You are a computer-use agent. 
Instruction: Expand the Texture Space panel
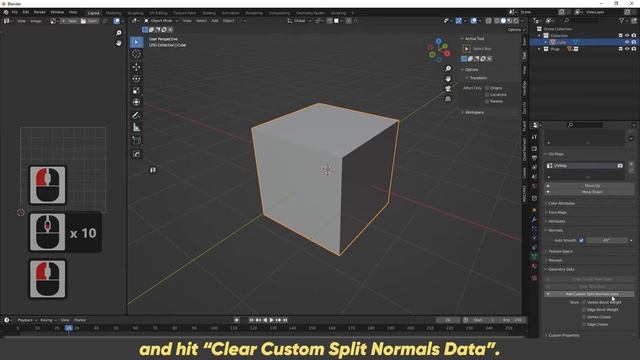click(560, 251)
